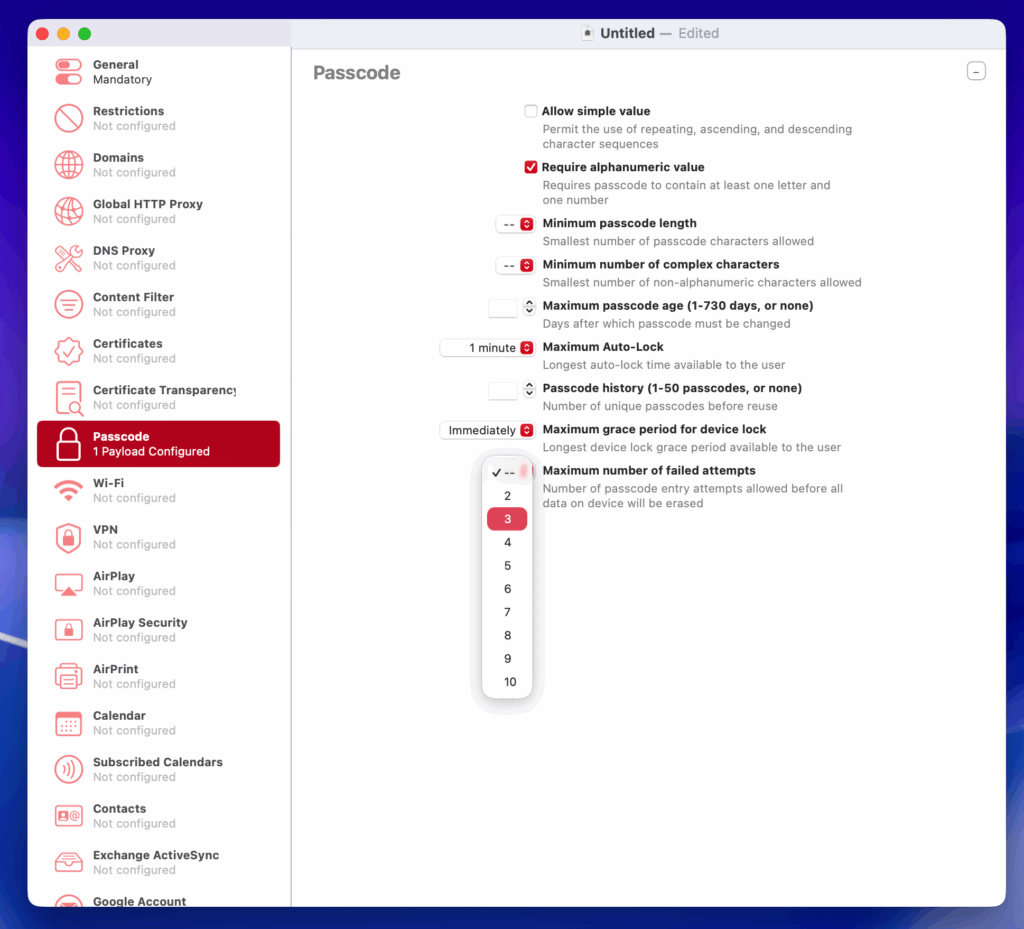Open the Minimum passcode length dropdown

pos(515,224)
